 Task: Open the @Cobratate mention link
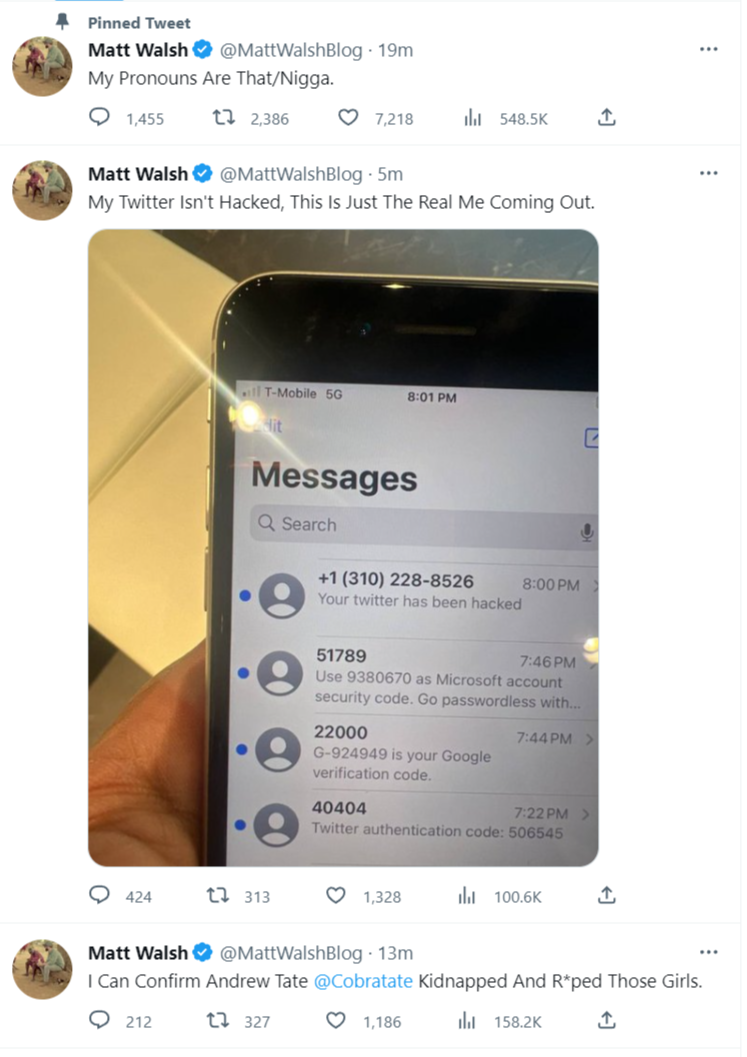click(x=363, y=981)
